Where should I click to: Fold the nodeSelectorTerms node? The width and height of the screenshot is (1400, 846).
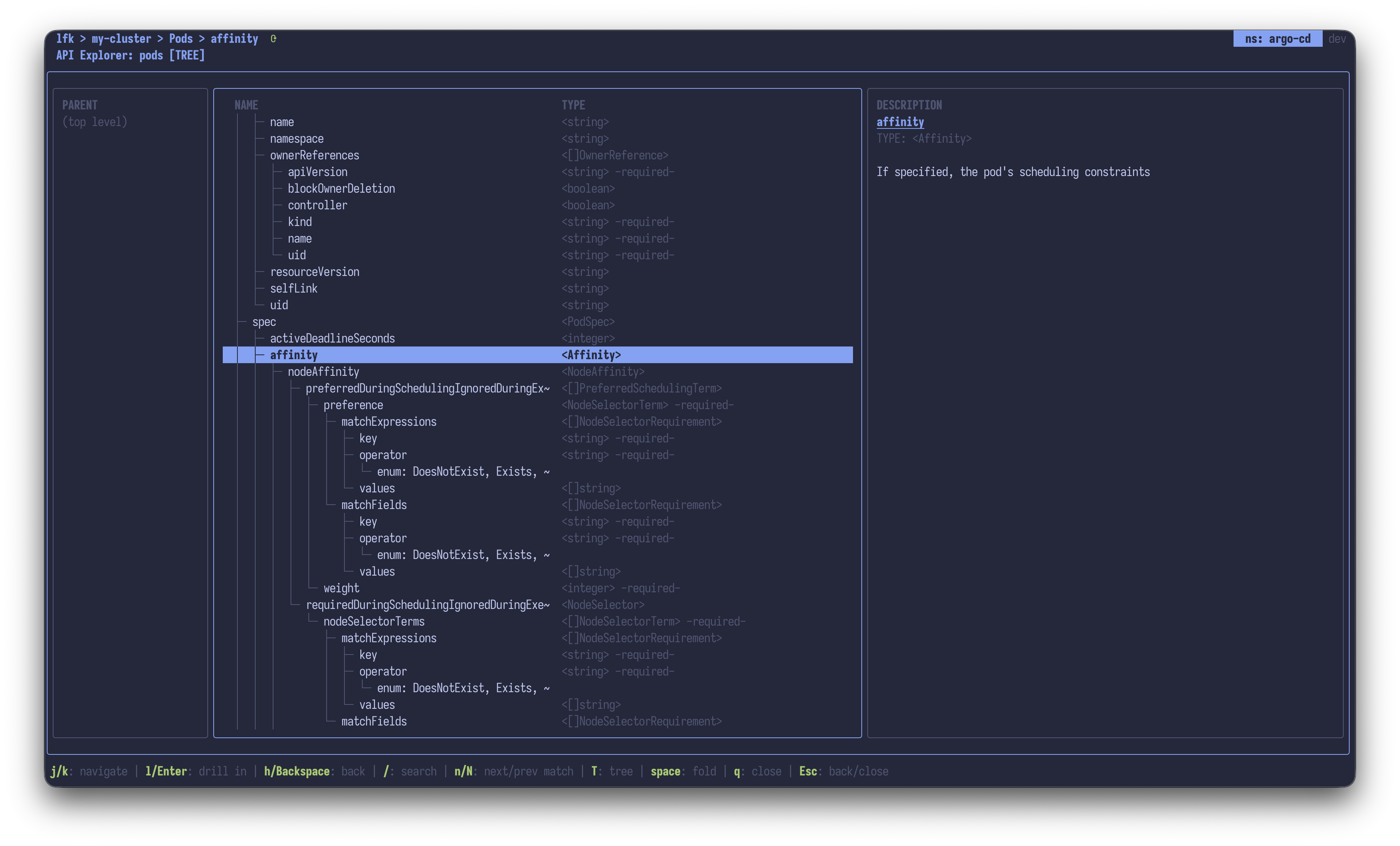pos(374,621)
